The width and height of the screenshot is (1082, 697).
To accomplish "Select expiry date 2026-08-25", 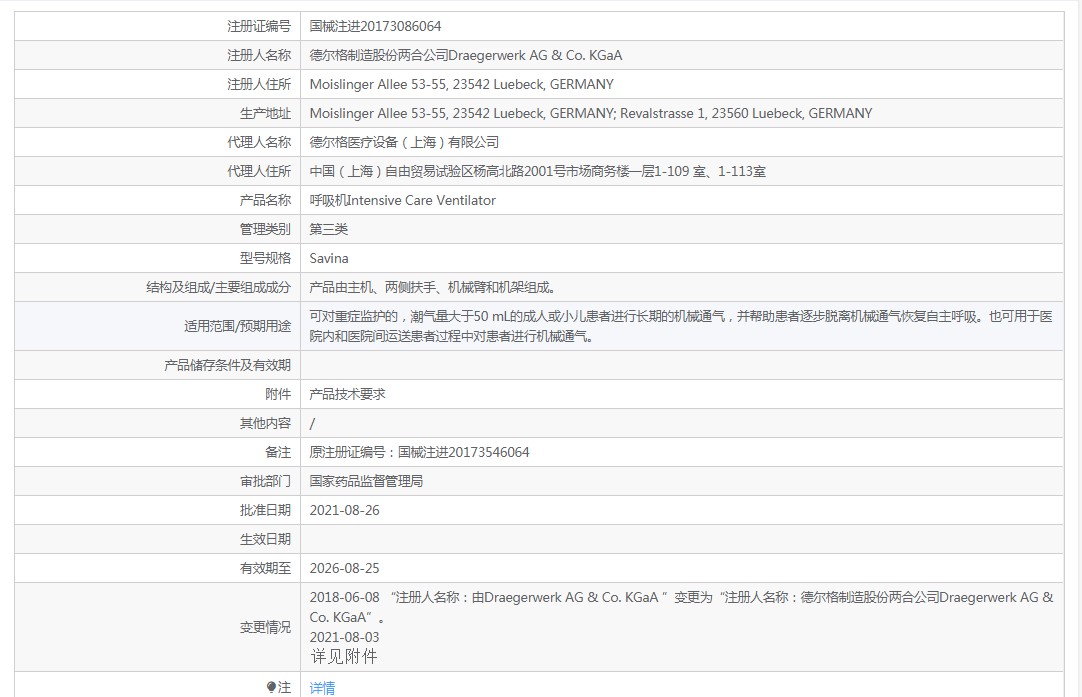I will [x=344, y=568].
